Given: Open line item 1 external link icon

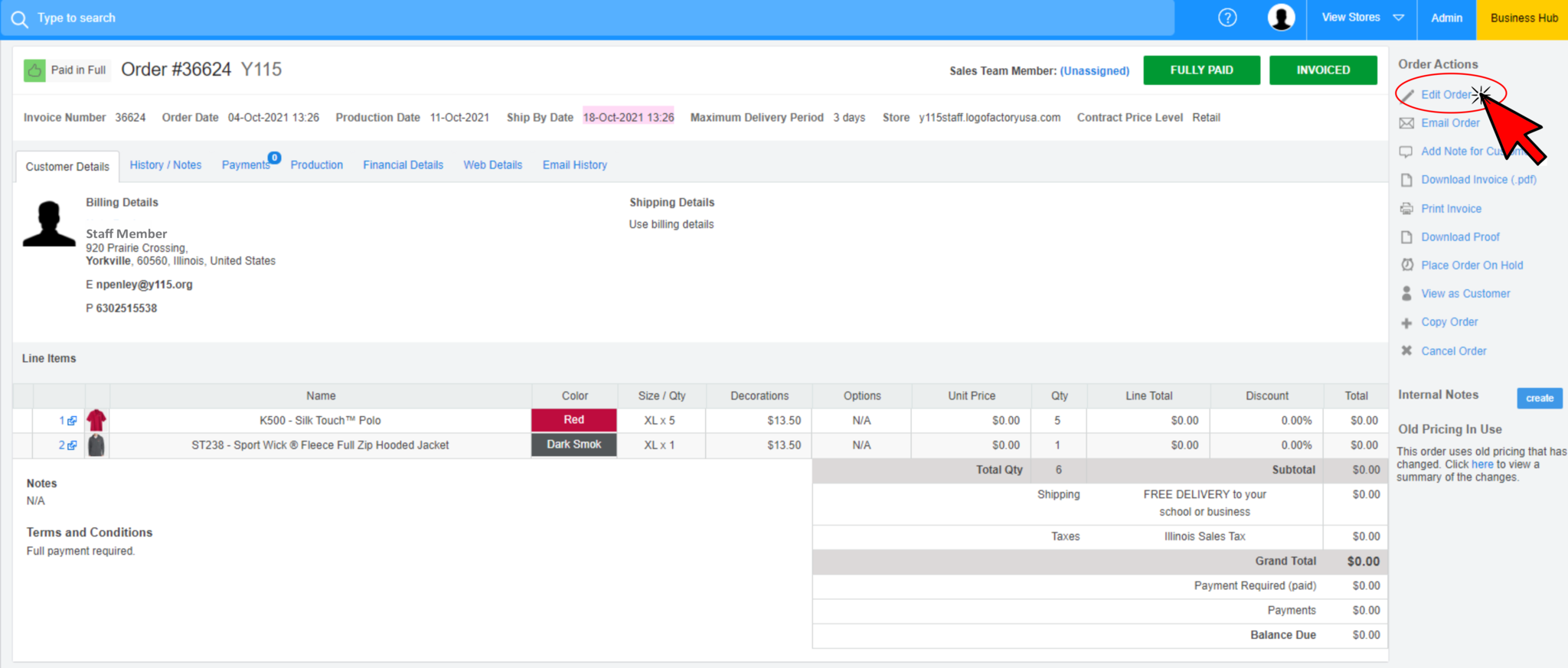Looking at the screenshot, I should (72, 421).
